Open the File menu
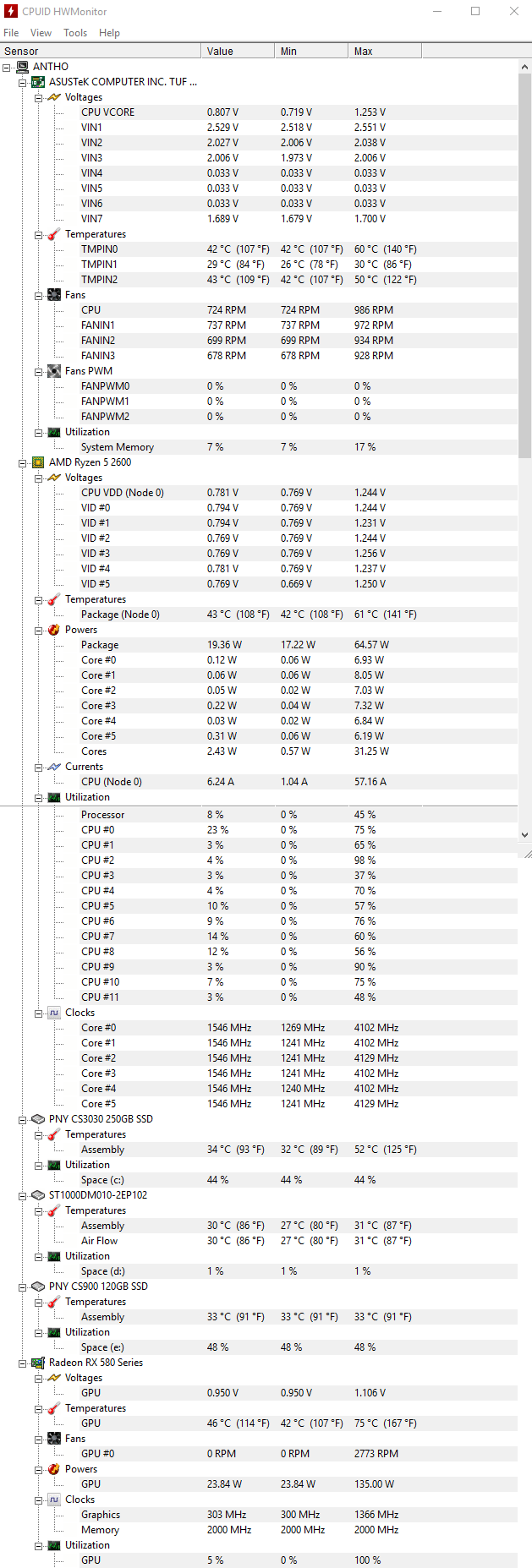 tap(11, 33)
